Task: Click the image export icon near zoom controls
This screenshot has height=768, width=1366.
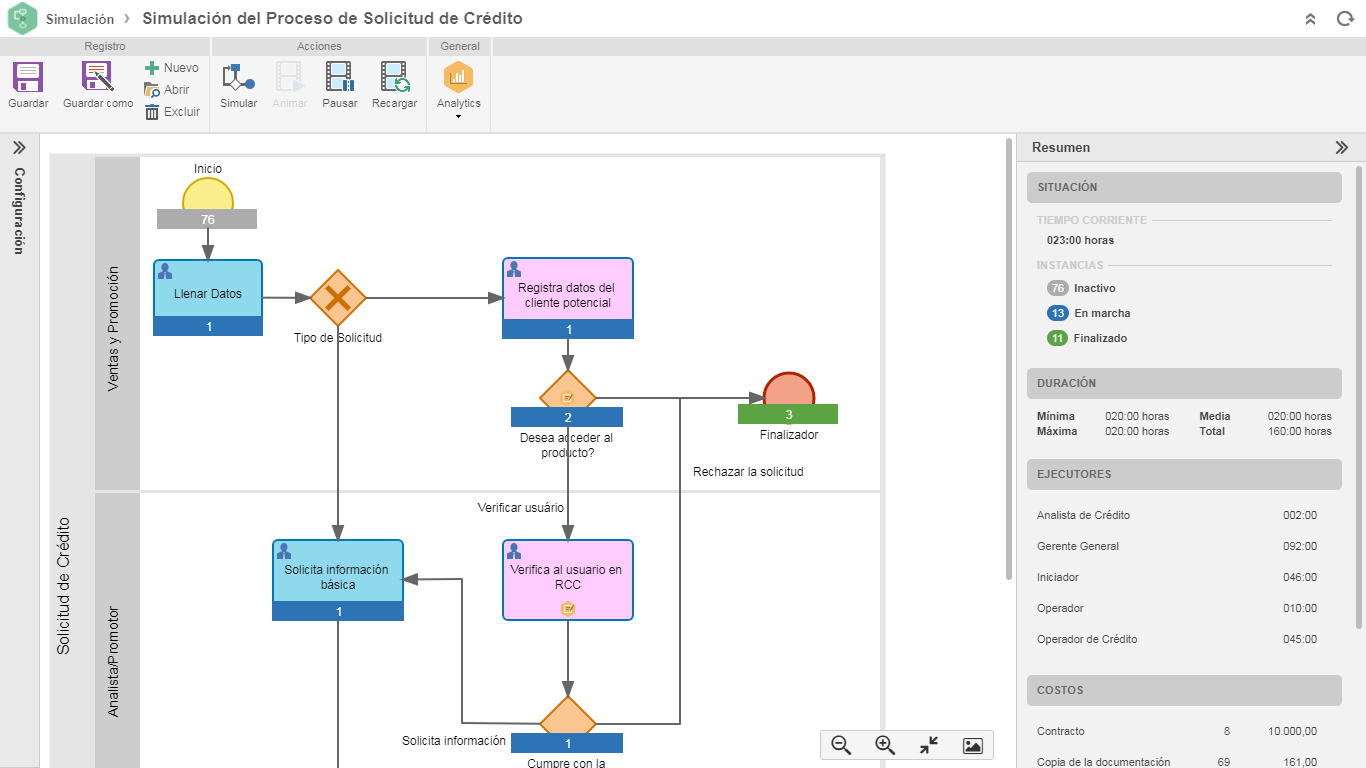Action: 971,745
